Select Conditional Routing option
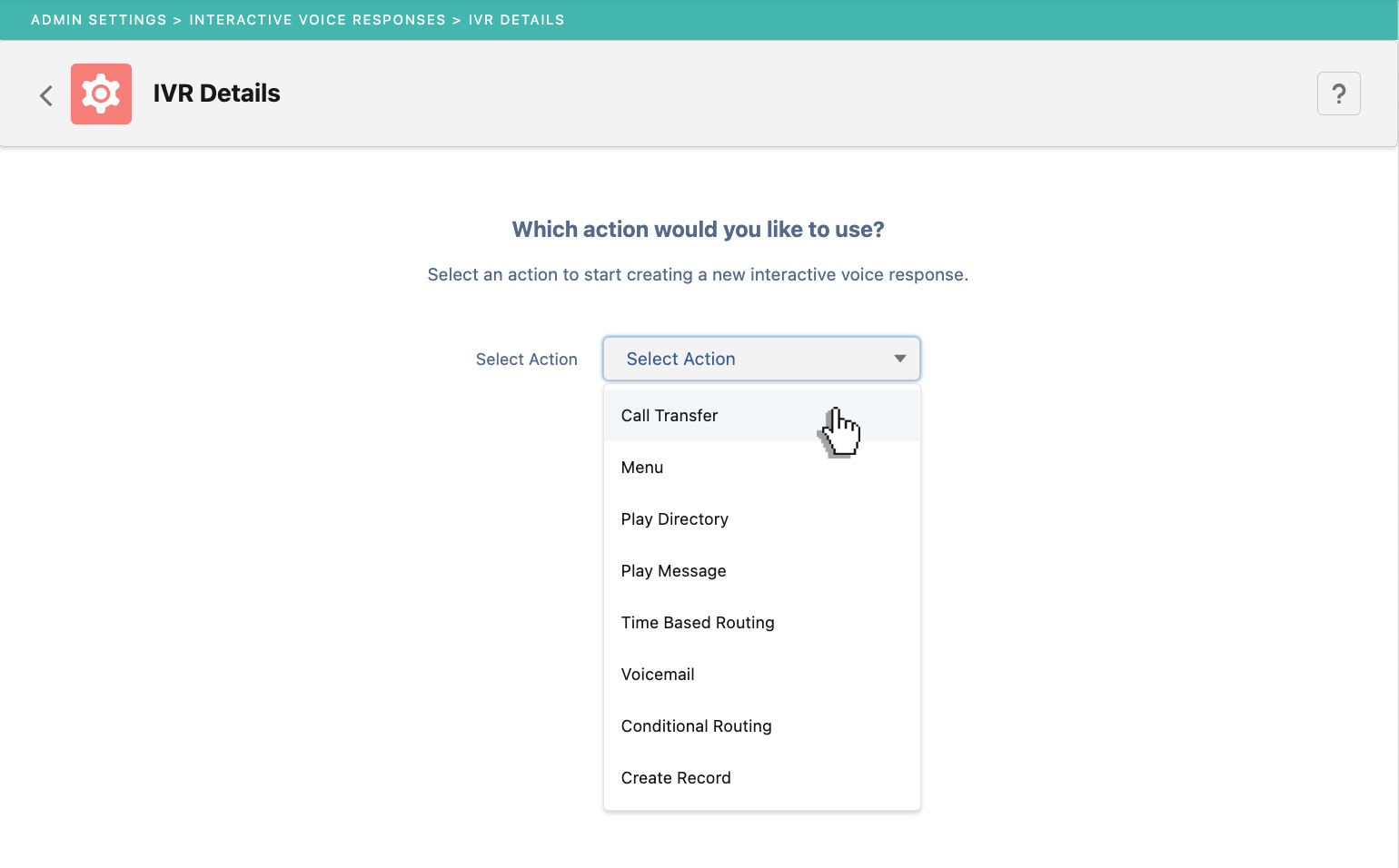This screenshot has width=1399, height=868. 696,725
